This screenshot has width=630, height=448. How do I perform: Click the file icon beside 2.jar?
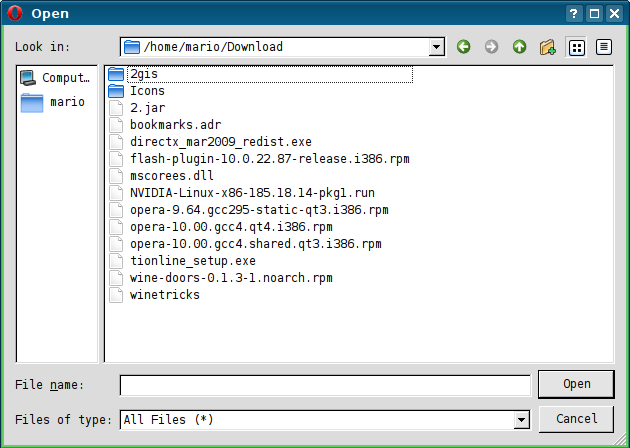[116, 108]
